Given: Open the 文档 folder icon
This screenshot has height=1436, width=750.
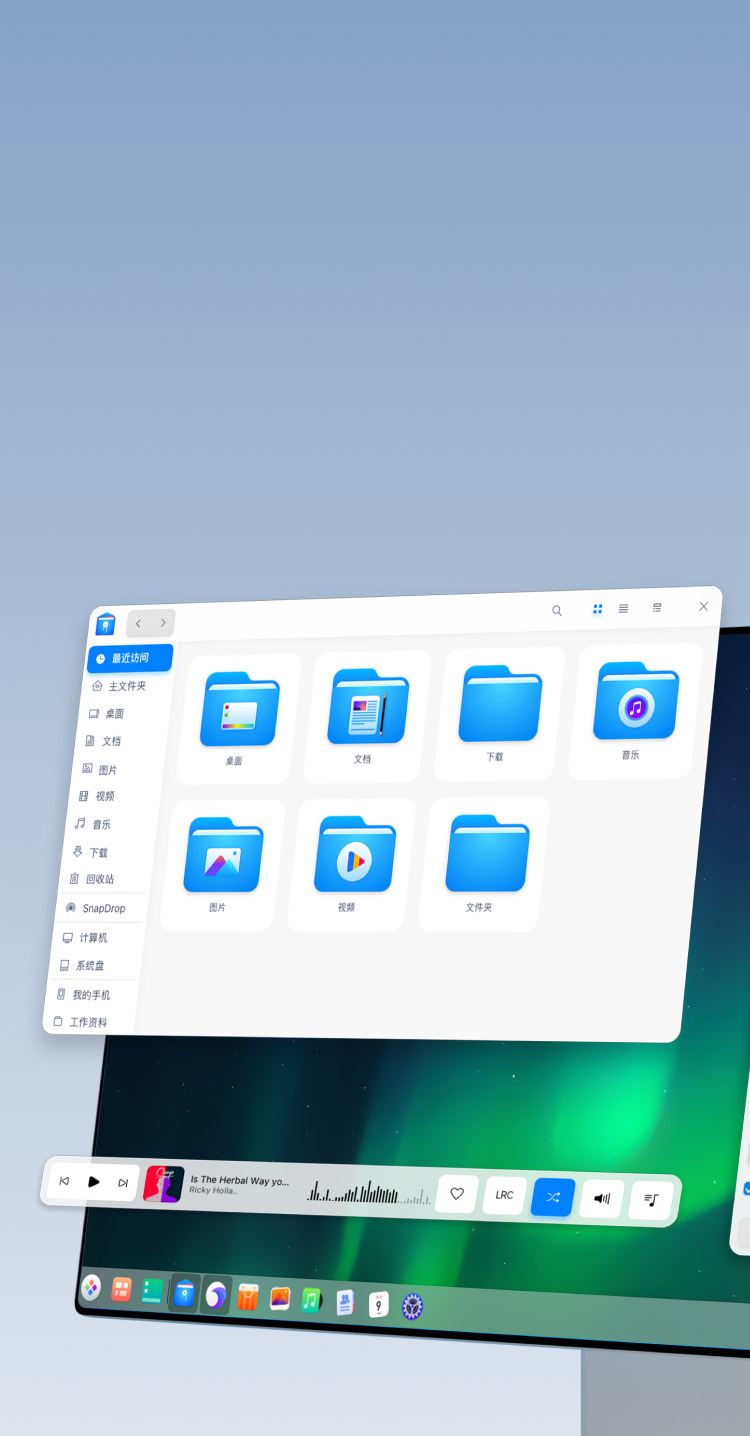Looking at the screenshot, I should coord(368,710).
